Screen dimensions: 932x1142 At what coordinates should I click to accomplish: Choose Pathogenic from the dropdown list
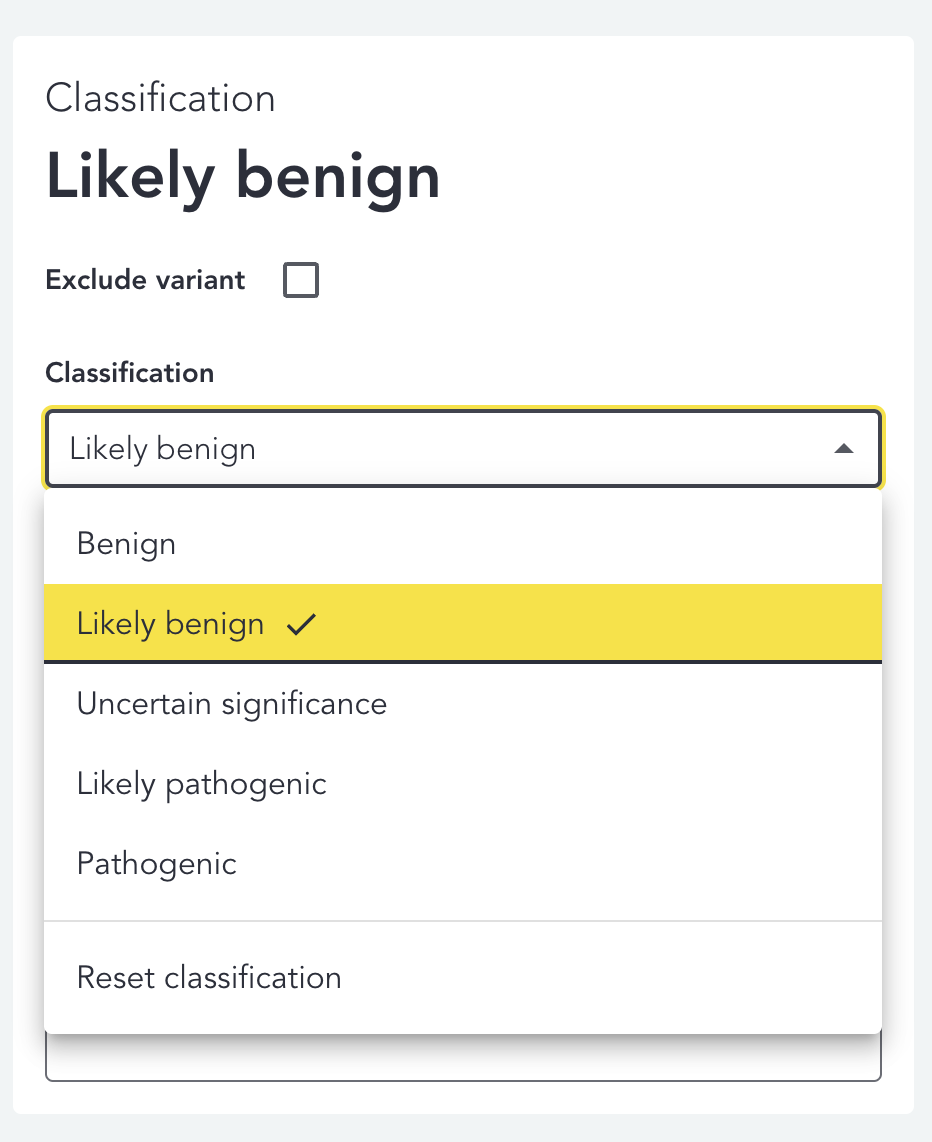point(157,864)
